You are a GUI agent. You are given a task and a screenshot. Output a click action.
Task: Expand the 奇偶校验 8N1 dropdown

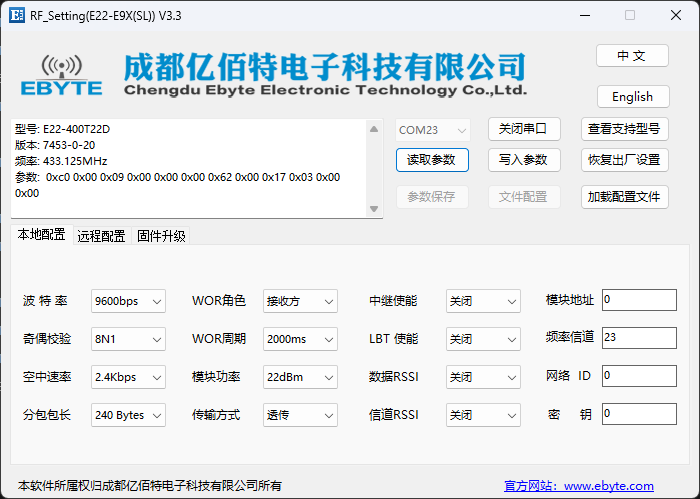coord(127,339)
